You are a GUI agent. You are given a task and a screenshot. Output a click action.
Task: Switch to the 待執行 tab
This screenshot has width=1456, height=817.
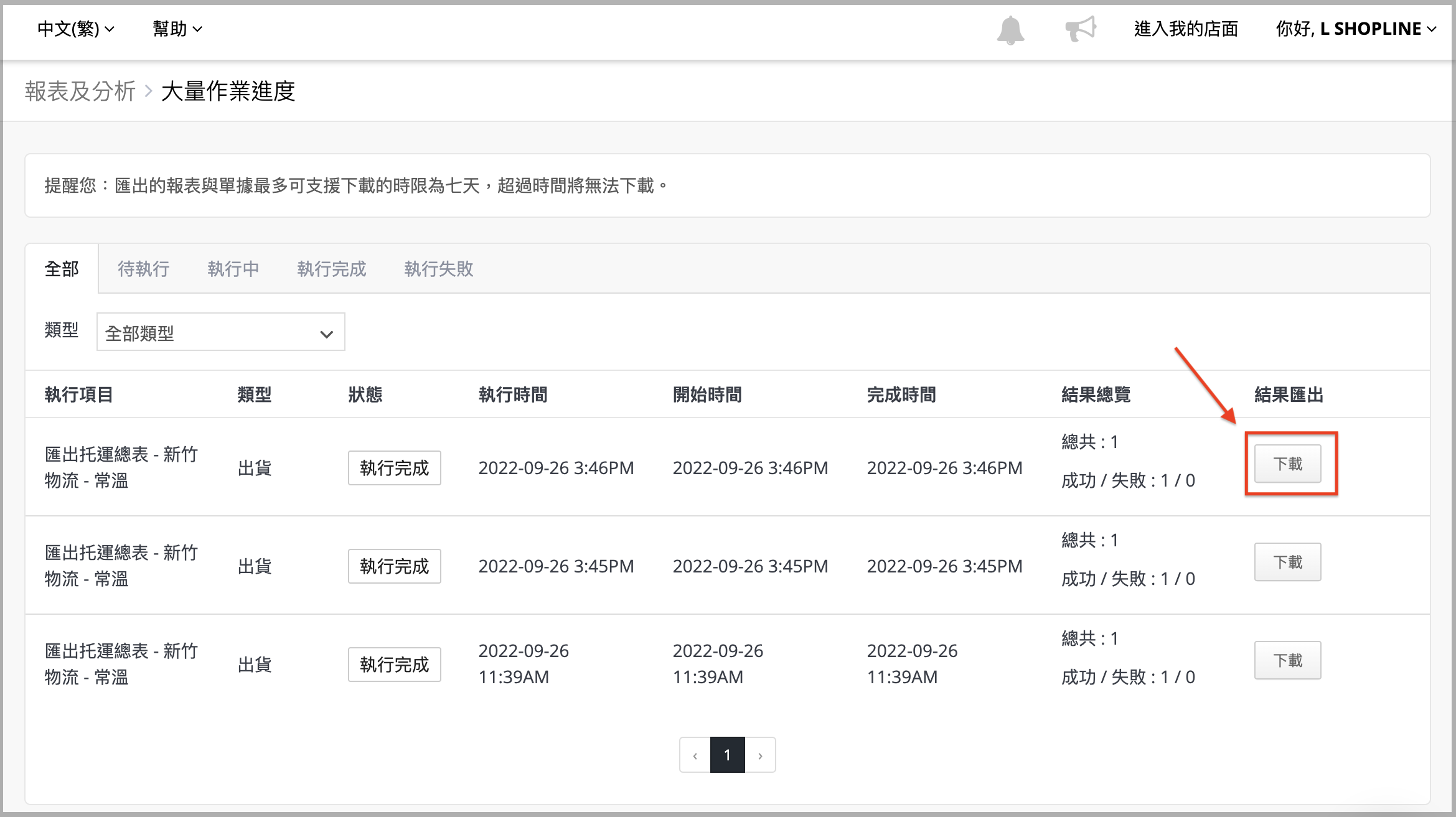point(144,269)
